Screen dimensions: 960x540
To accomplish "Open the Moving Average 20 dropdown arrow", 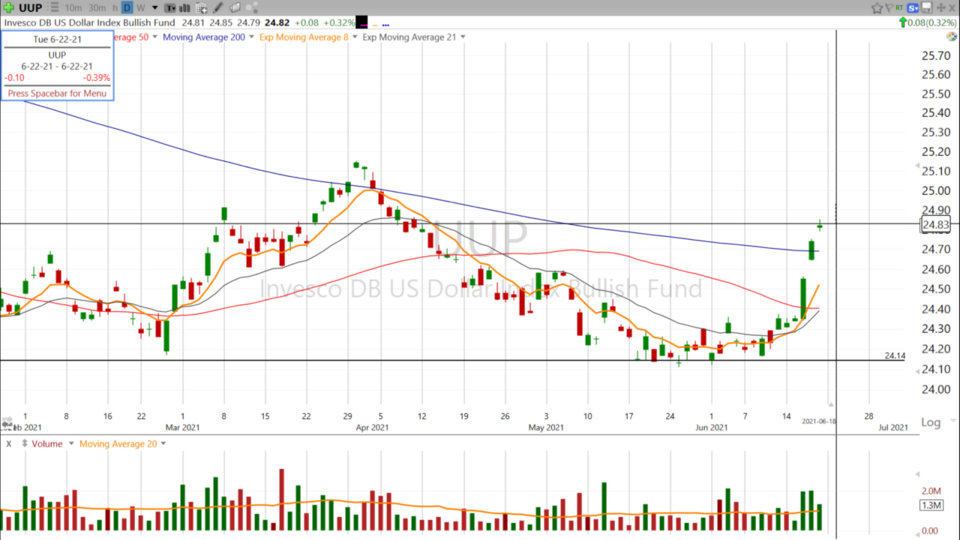I will [x=163, y=443].
